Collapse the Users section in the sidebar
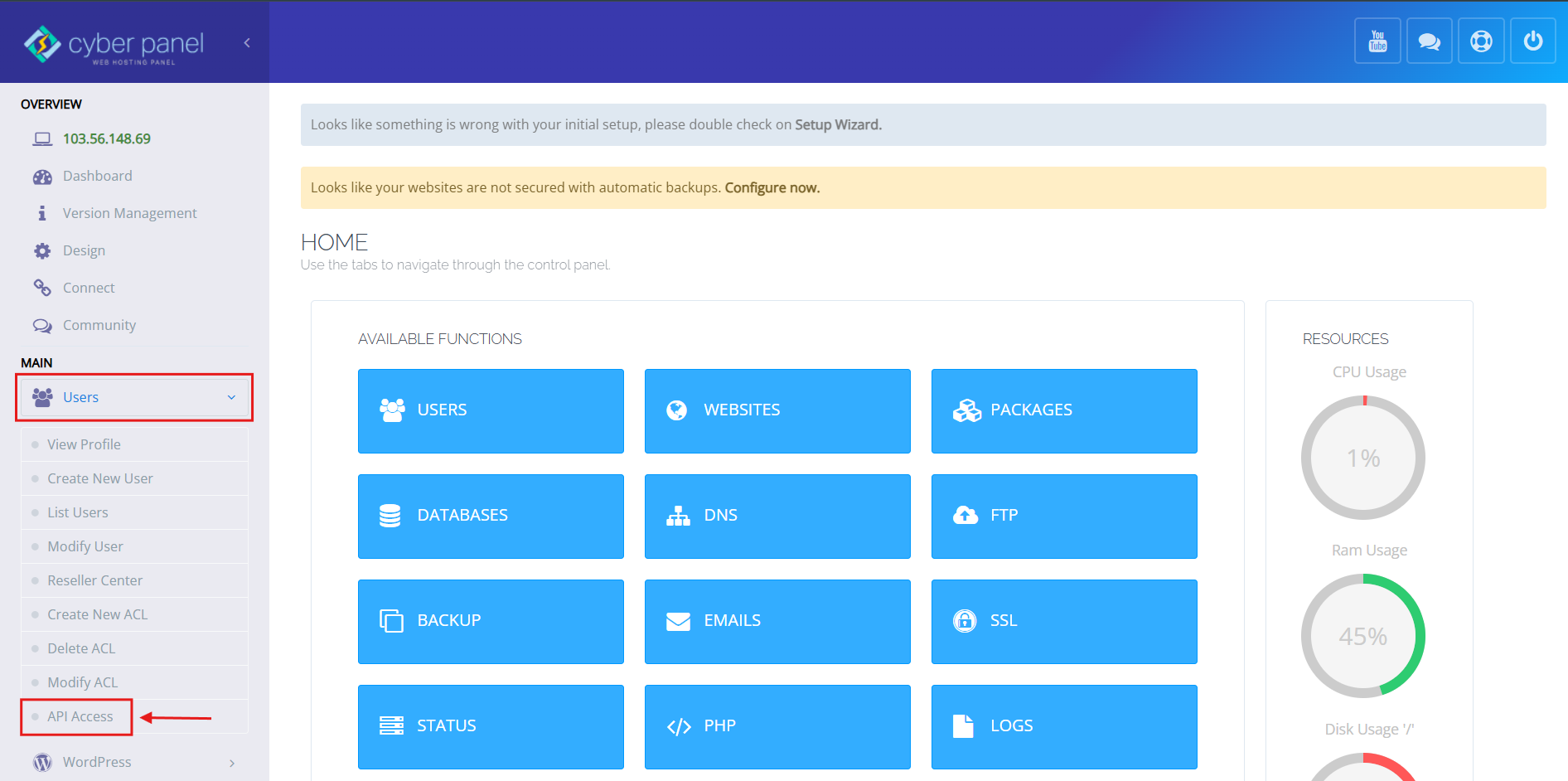Viewport: 1568px width, 781px height. point(133,396)
